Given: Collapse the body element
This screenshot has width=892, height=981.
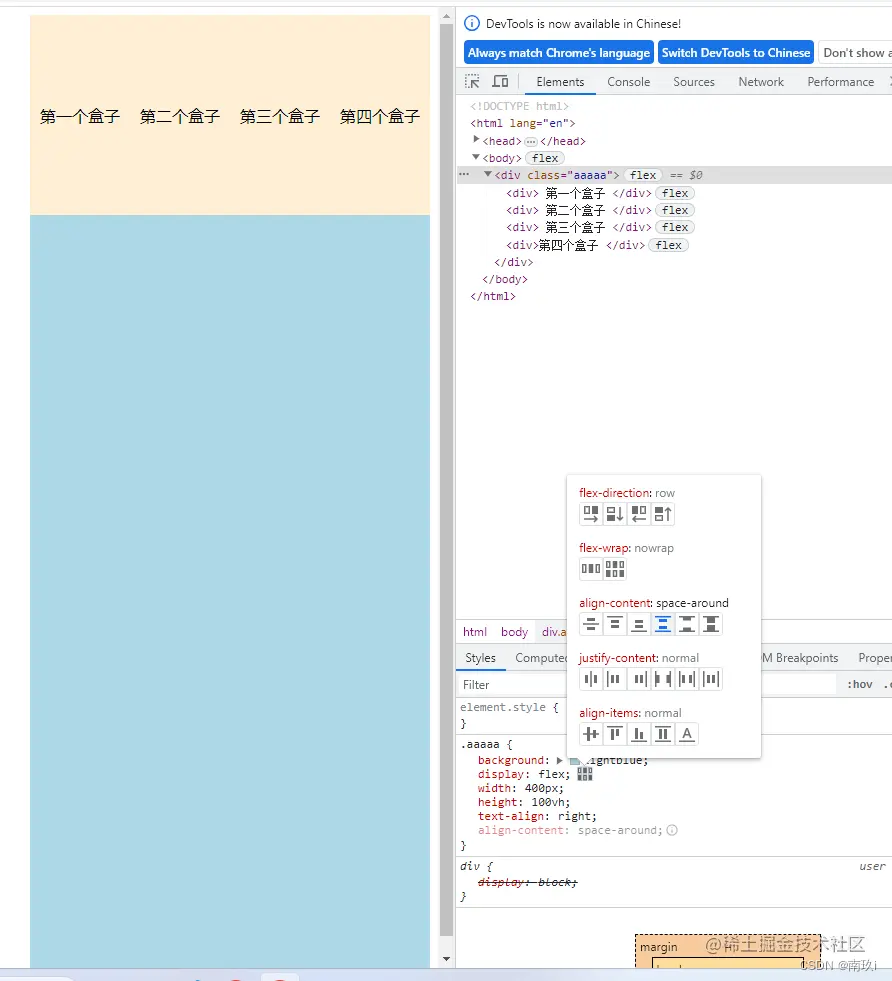Looking at the screenshot, I should point(476,157).
